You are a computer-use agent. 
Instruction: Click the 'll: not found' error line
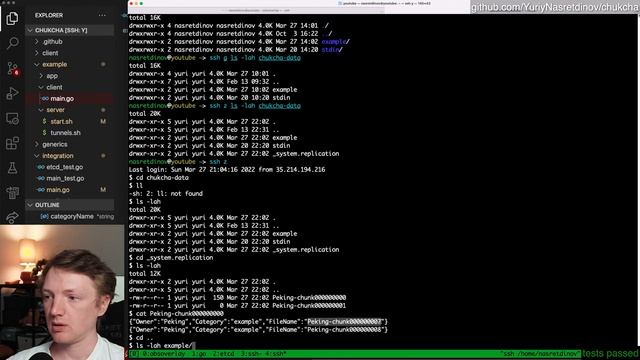click(166, 194)
